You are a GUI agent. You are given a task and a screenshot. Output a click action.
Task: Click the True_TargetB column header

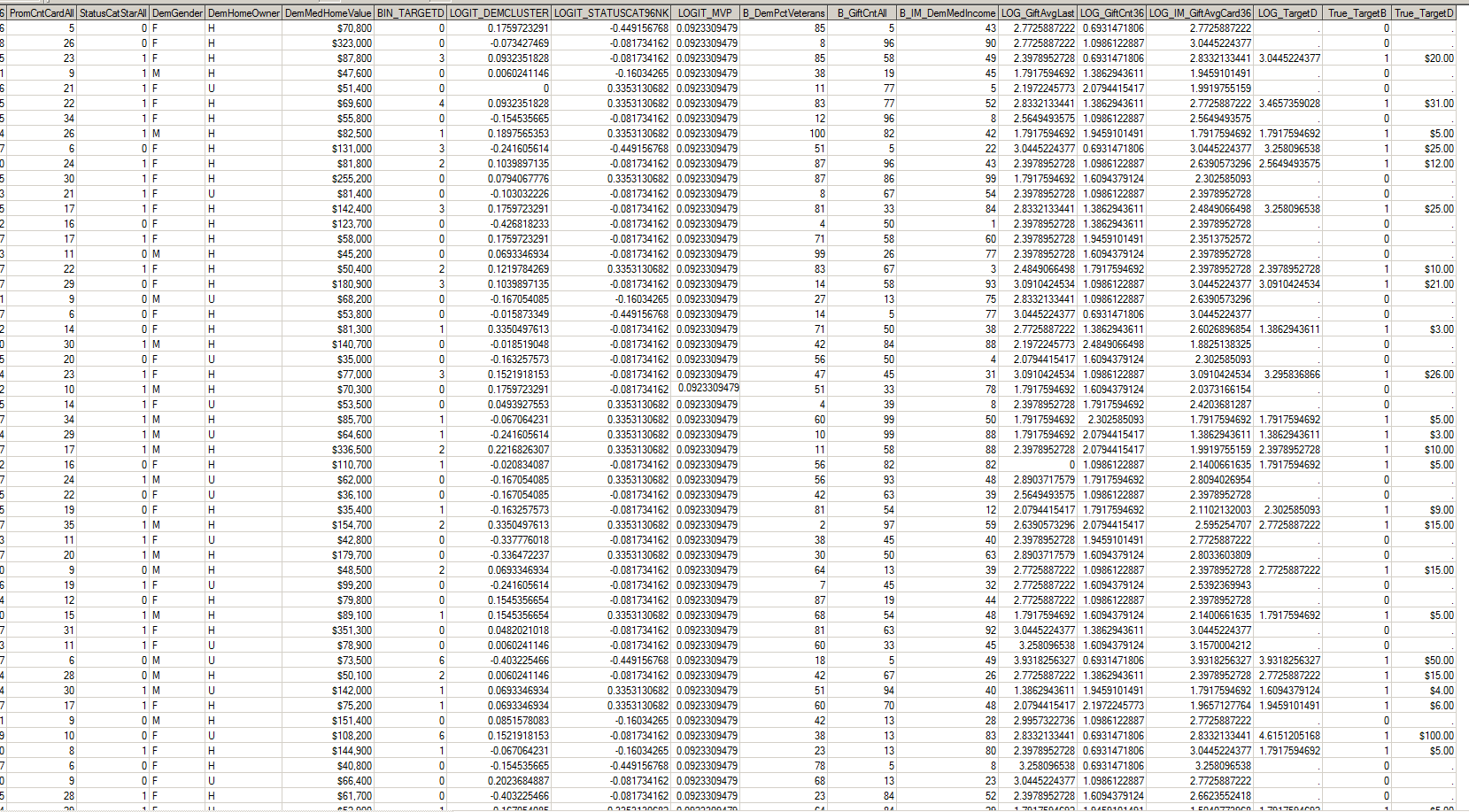click(1357, 13)
